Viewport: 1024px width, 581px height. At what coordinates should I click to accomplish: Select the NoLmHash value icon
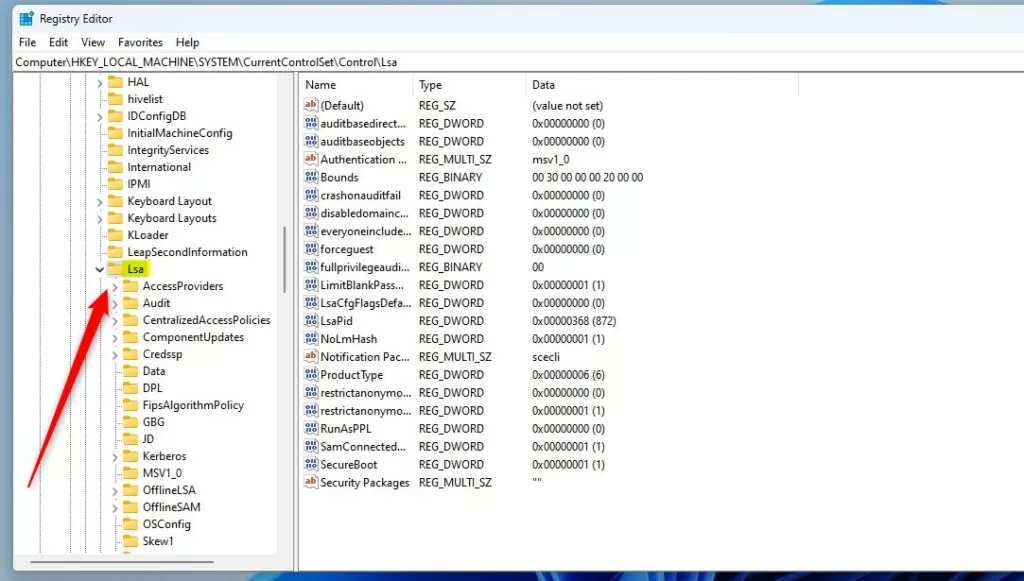coord(311,338)
